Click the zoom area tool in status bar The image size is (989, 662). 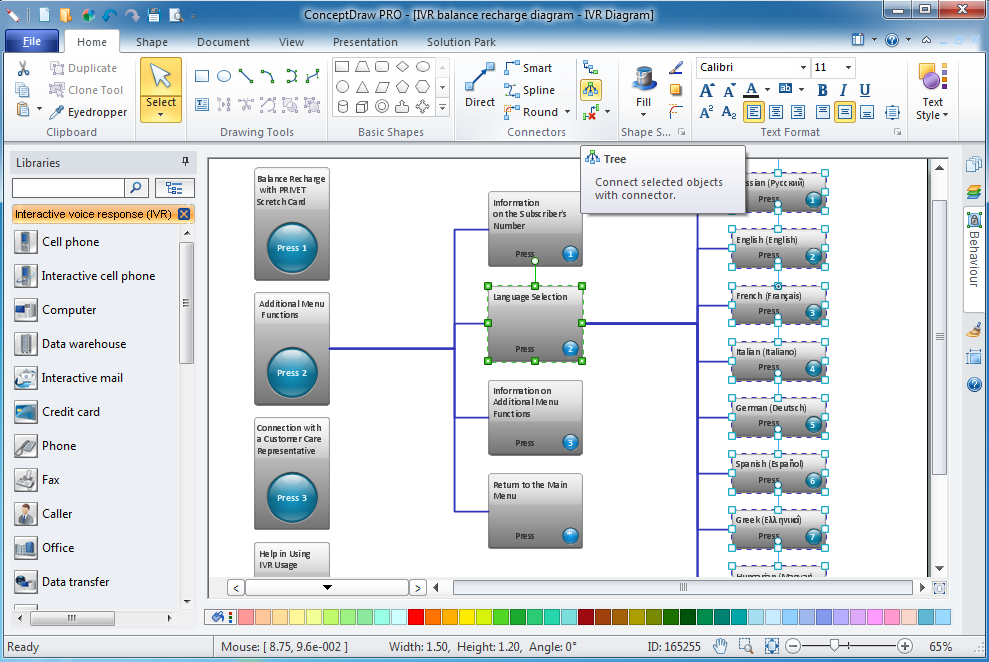746,646
